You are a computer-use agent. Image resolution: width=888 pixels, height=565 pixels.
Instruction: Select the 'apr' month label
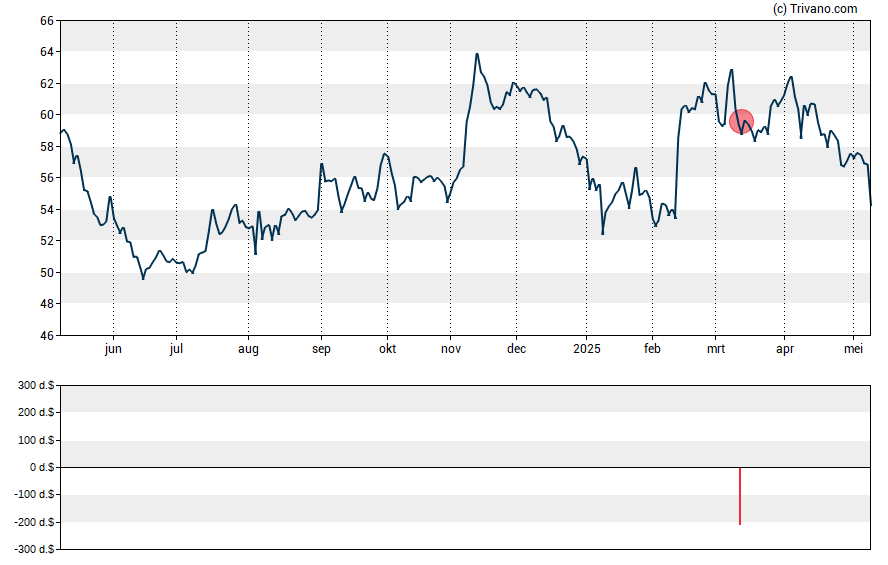pyautogui.click(x=785, y=349)
